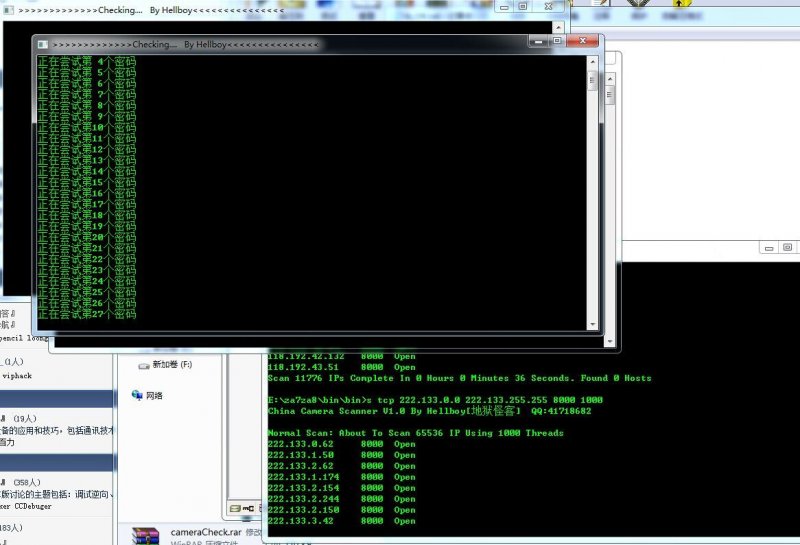Select the line trying password number 27

87,314
